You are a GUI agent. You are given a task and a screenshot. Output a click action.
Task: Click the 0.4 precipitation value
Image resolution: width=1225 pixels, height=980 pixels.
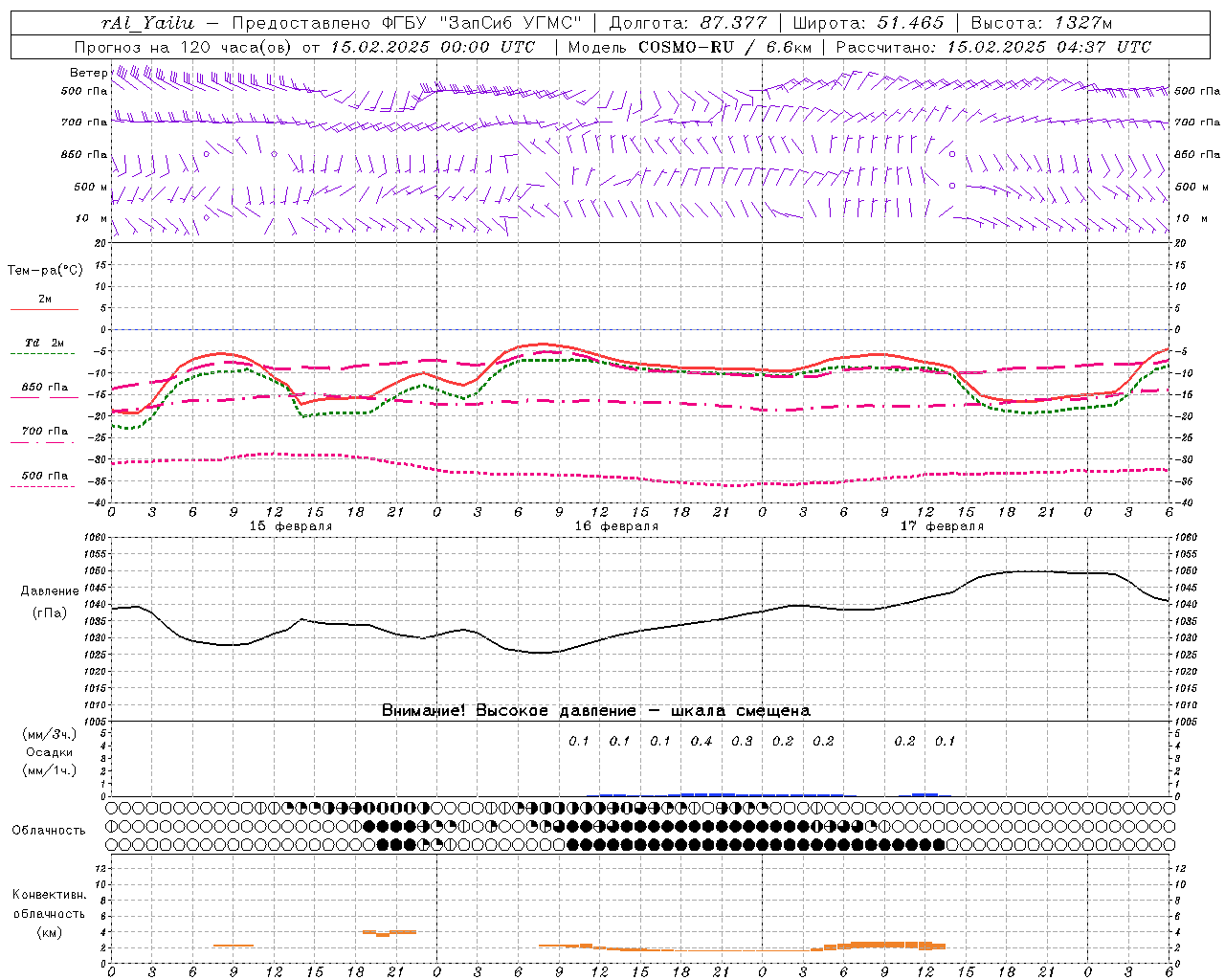click(x=702, y=742)
